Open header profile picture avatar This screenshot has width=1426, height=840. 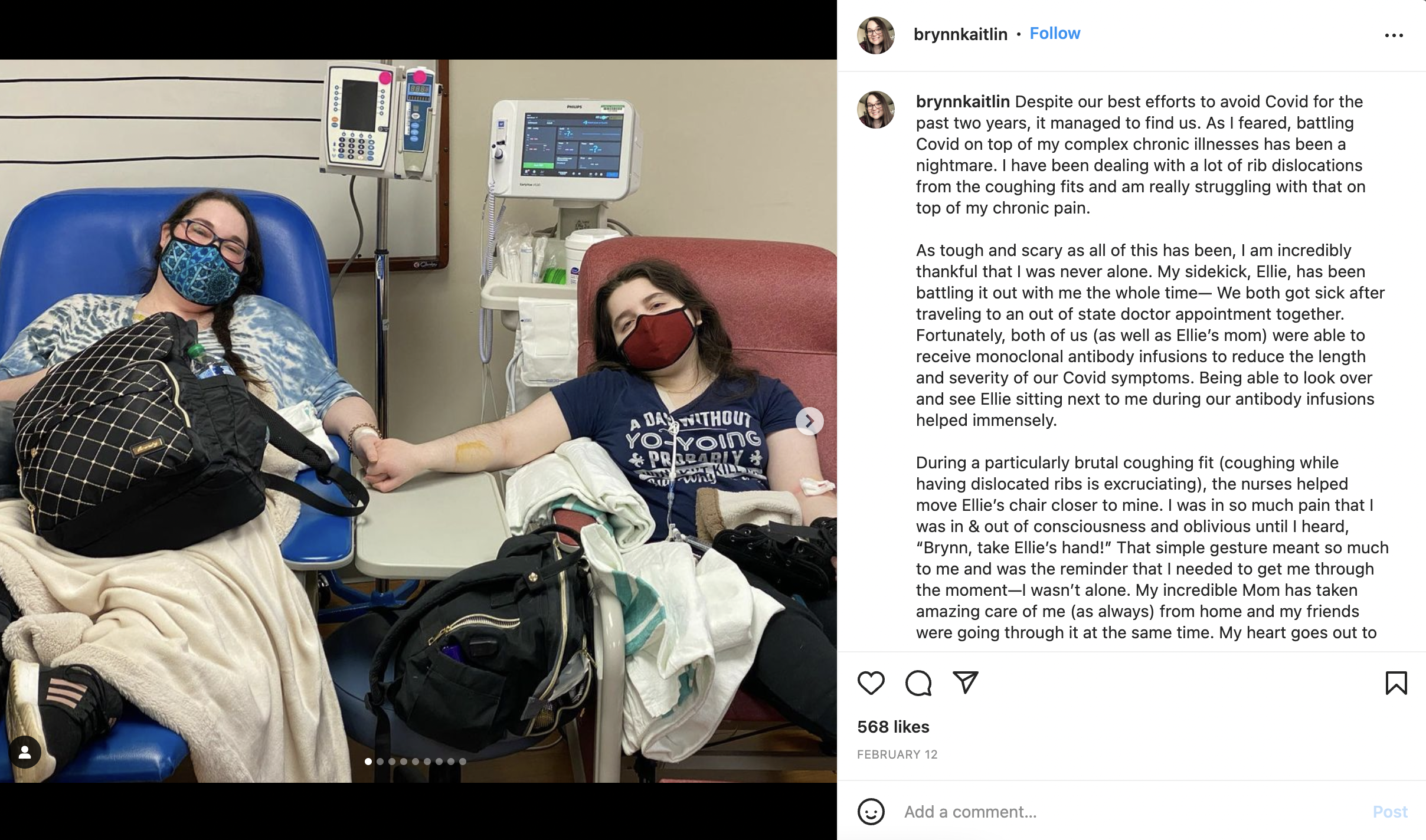click(876, 35)
